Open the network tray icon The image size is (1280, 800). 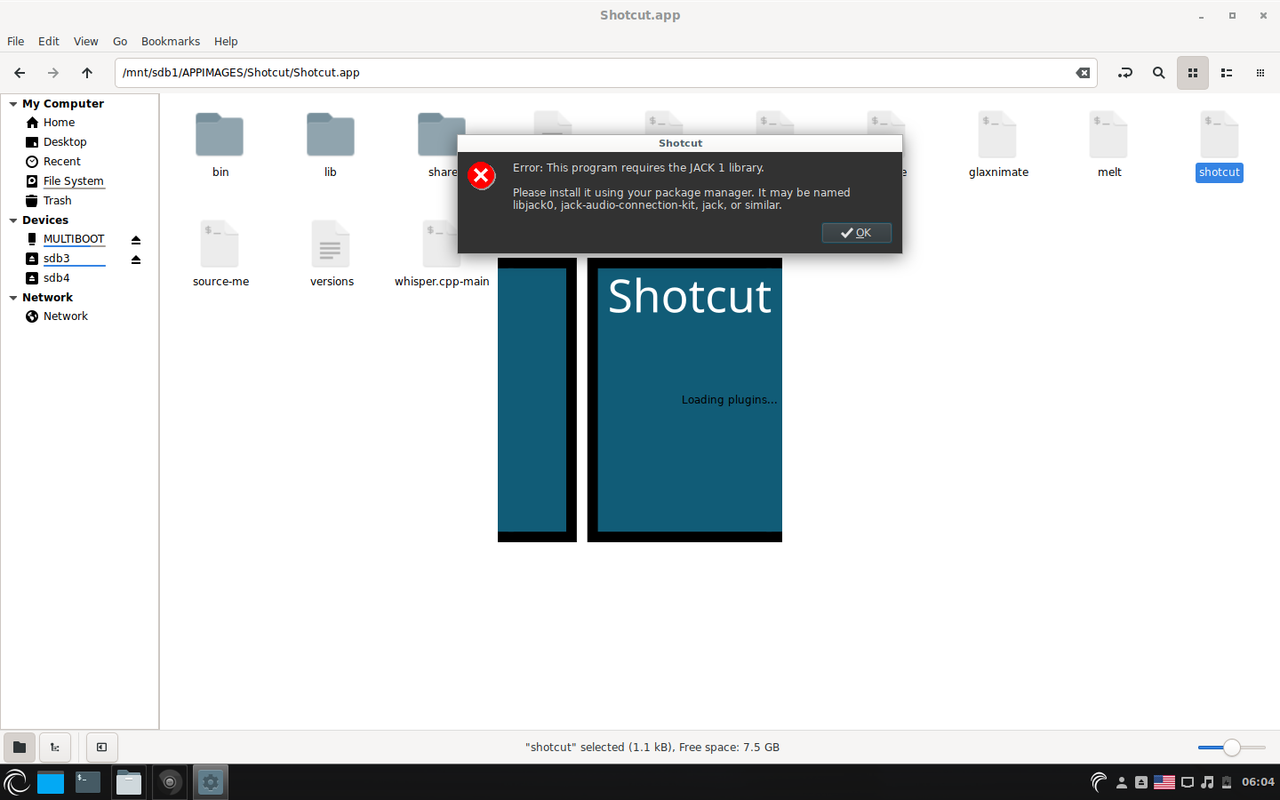tap(1188, 782)
